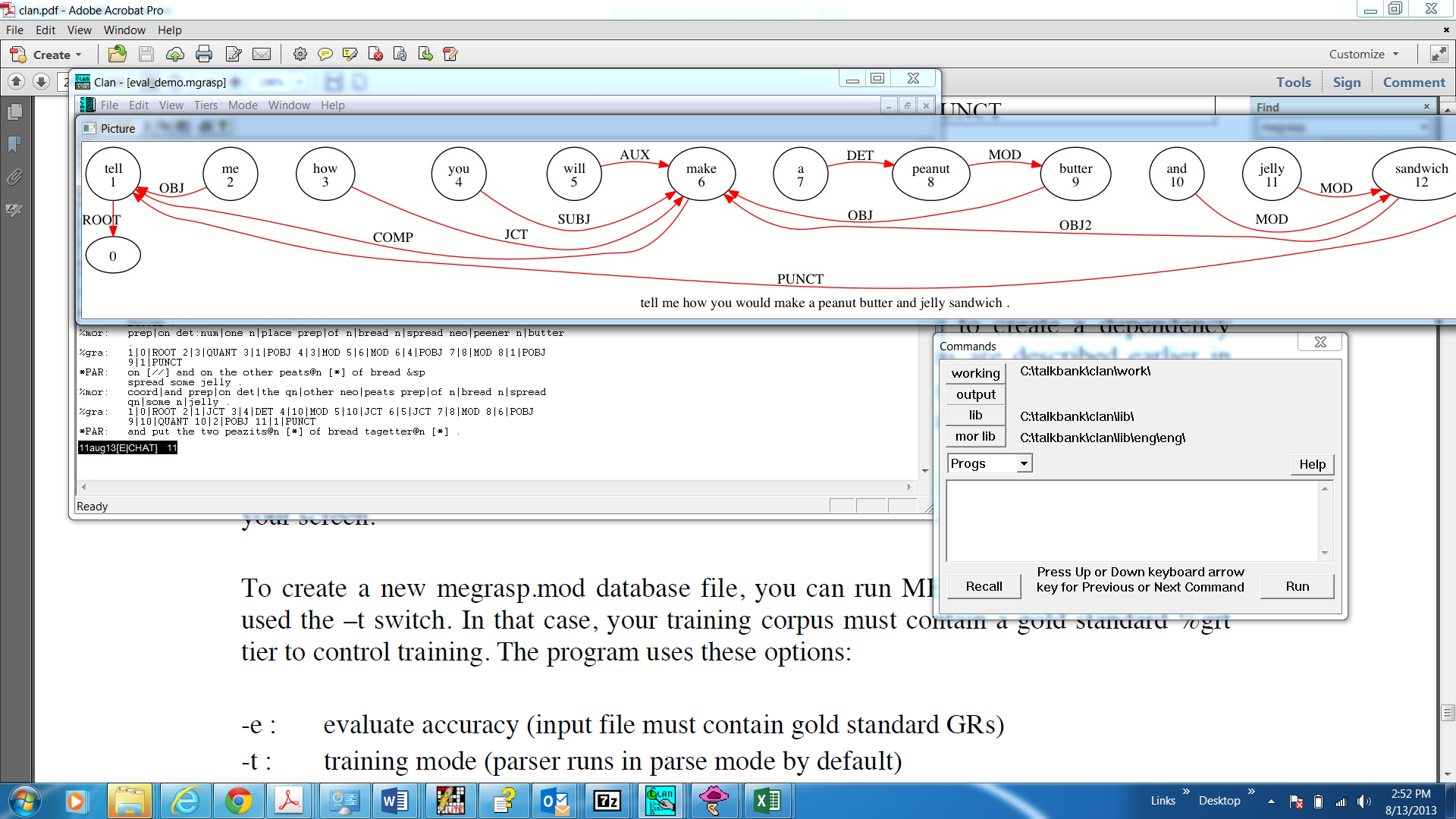This screenshot has width=1456, height=819.
Task: Open the attachments paperclip panel
Action: (x=14, y=177)
